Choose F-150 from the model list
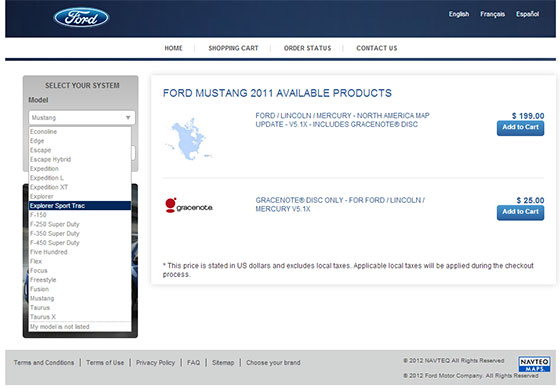Viewport: 560px width, 388px height. tap(80, 215)
